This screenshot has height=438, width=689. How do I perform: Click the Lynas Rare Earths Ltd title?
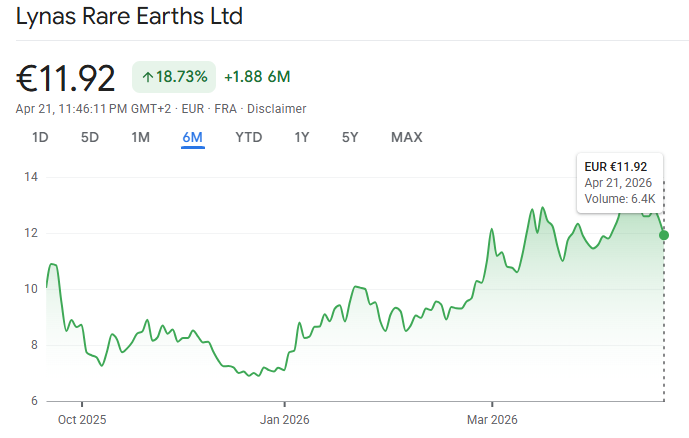coord(129,17)
